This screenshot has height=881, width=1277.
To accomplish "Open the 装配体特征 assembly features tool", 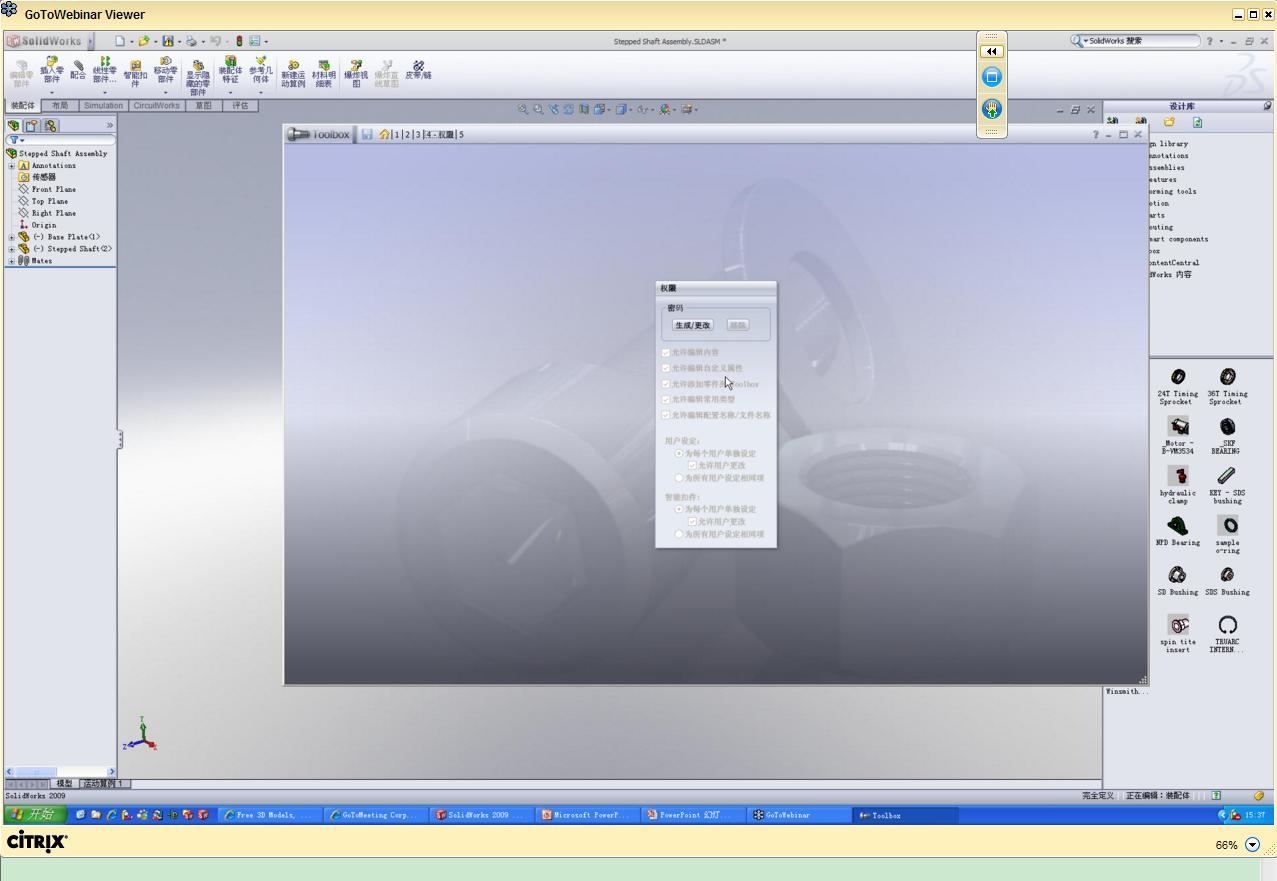I will 230,71.
